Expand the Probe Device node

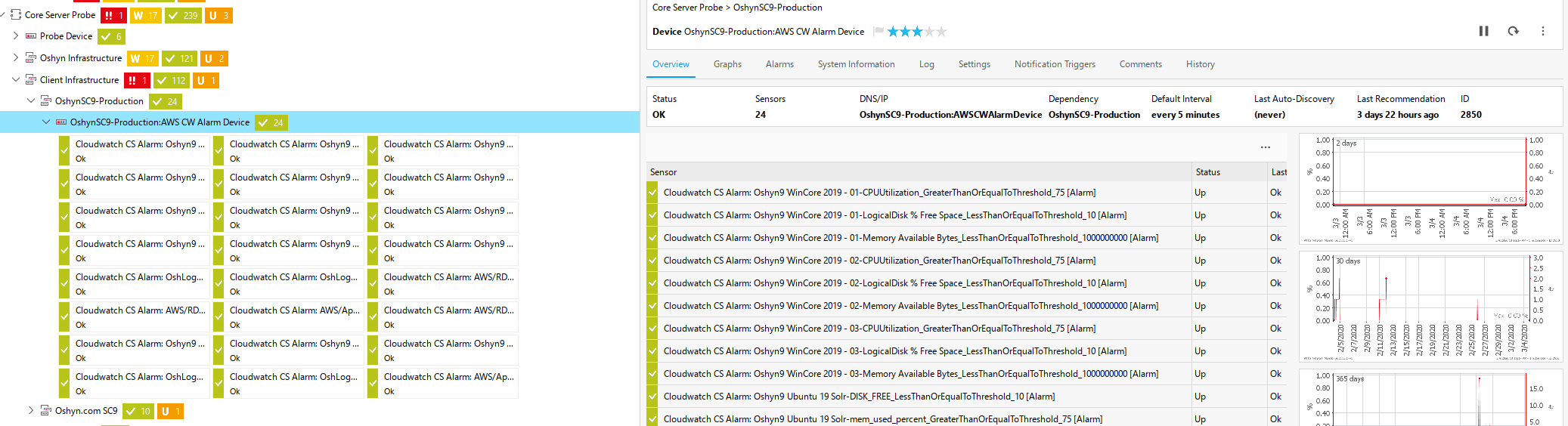[x=16, y=35]
